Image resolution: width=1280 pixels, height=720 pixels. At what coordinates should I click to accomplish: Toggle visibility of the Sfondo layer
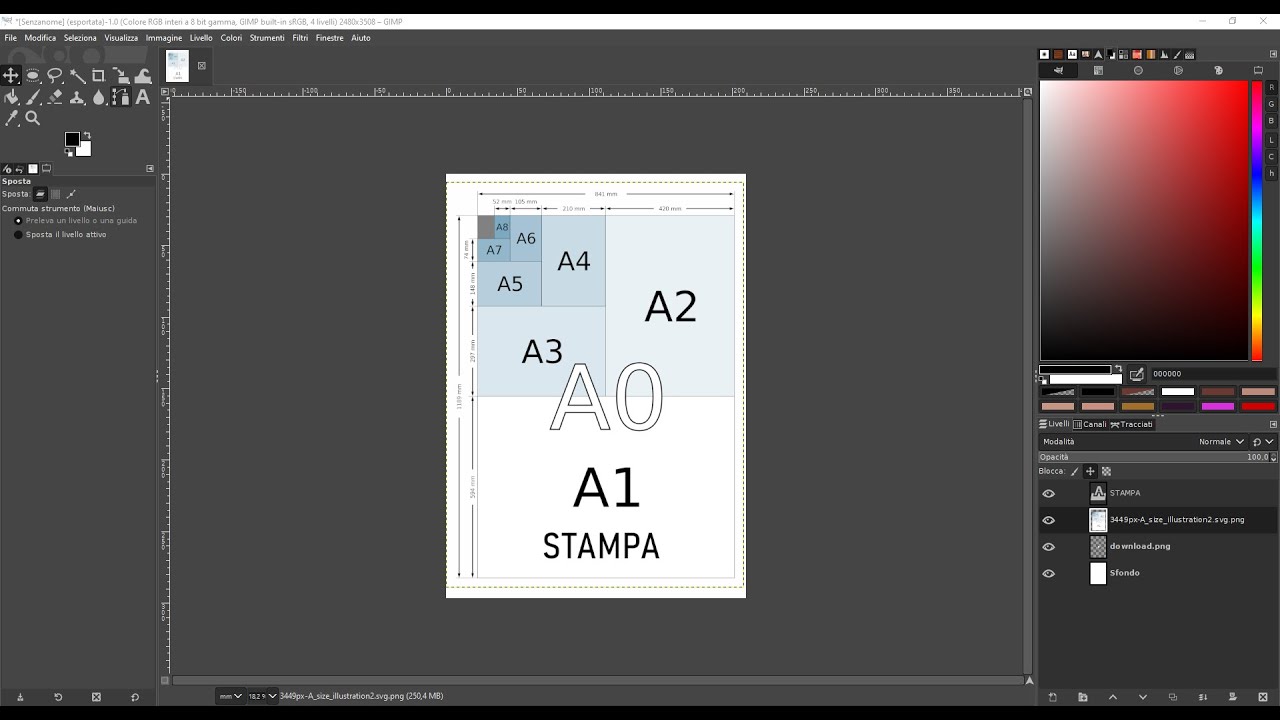point(1048,573)
